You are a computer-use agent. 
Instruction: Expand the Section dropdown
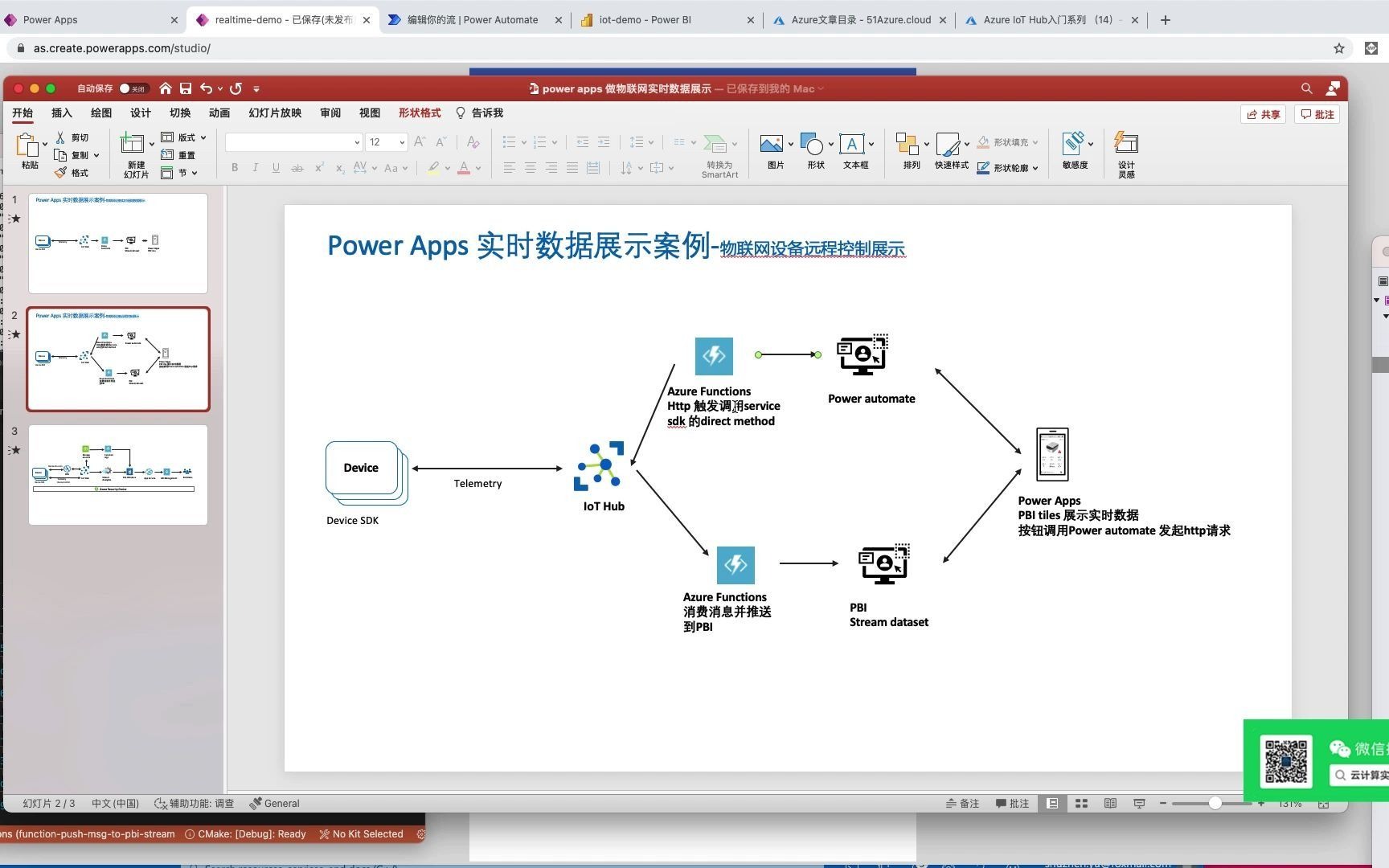tap(195, 173)
